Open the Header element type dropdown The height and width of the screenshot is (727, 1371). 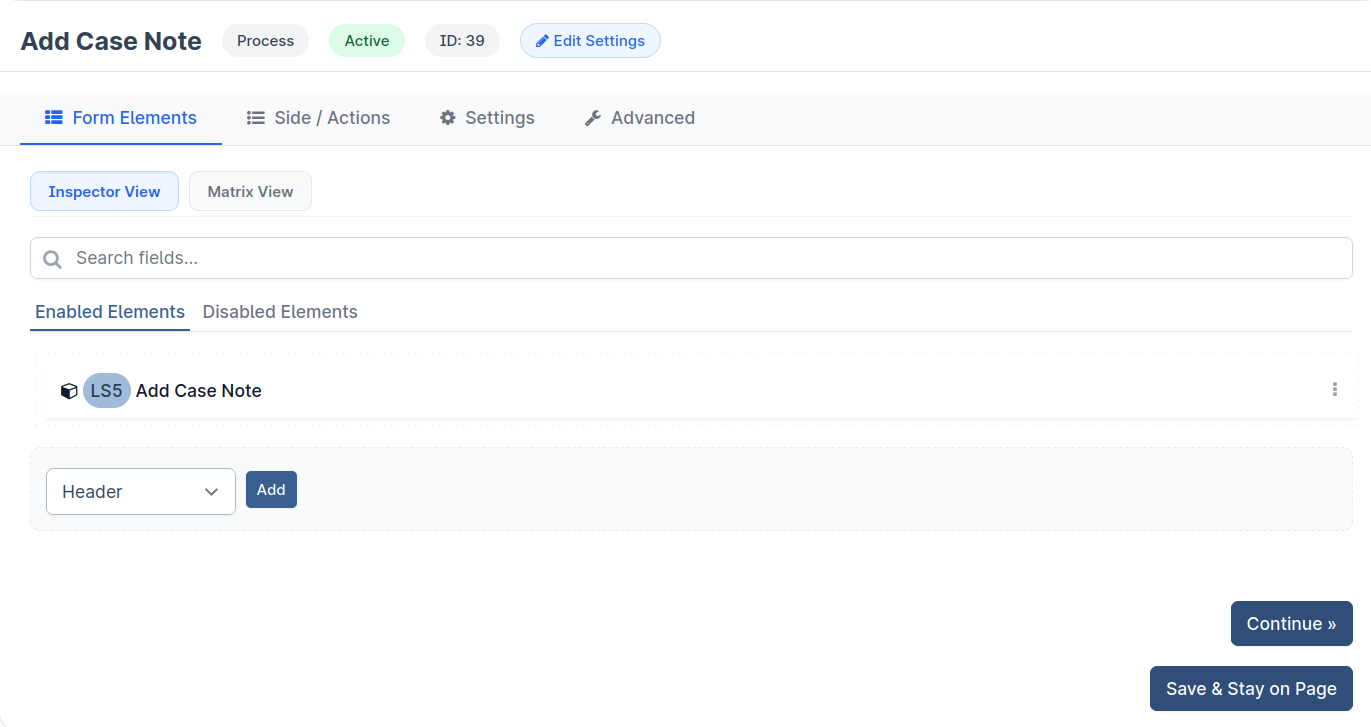tap(141, 491)
